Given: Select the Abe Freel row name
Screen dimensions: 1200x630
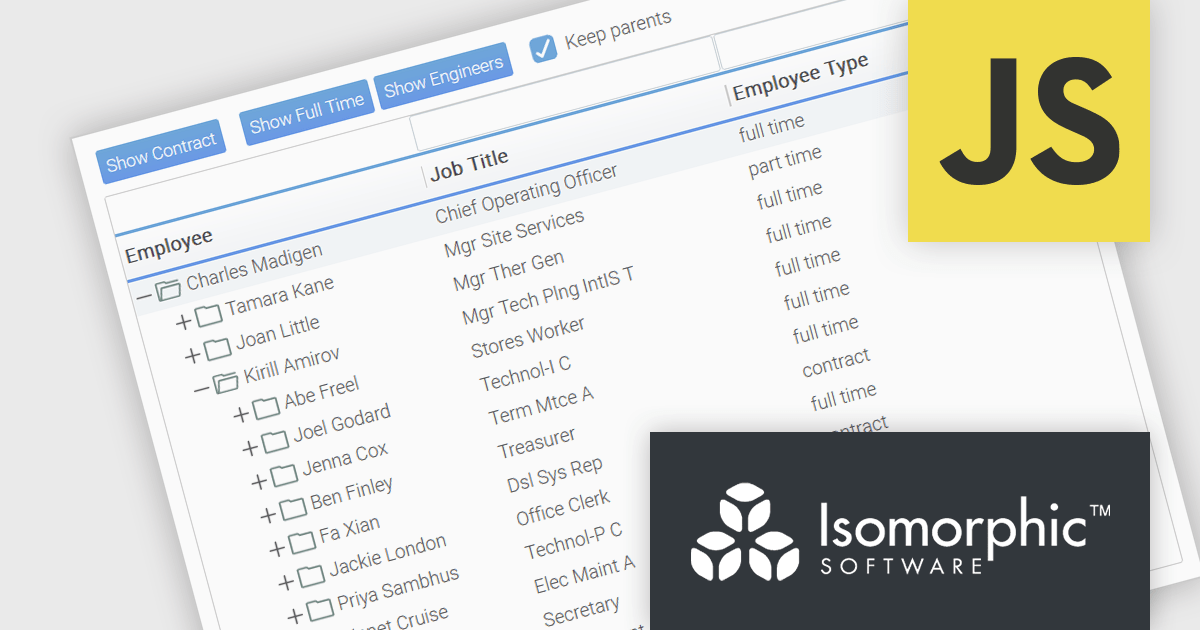Looking at the screenshot, I should point(321,393).
